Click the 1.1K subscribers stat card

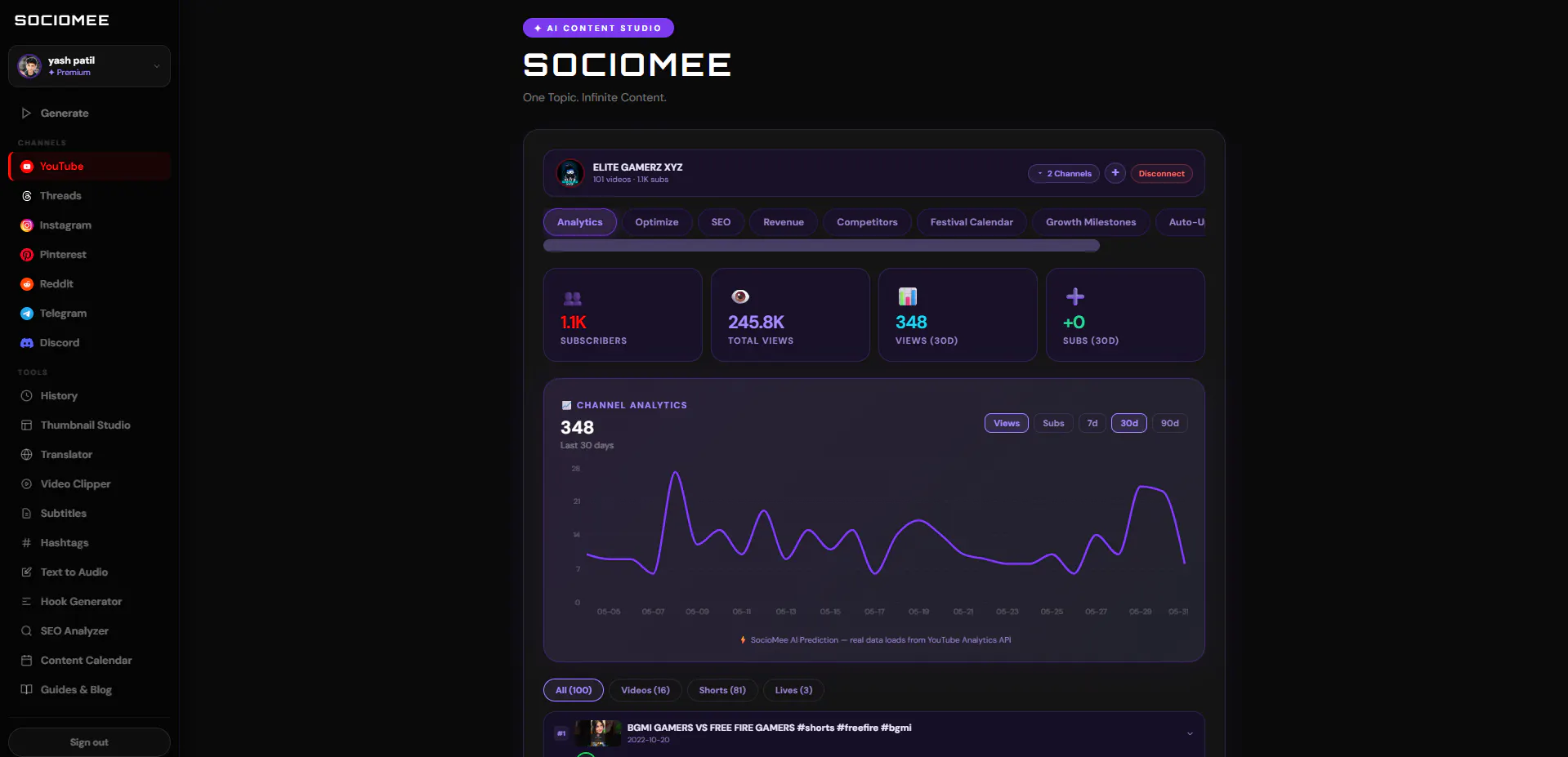tap(623, 314)
